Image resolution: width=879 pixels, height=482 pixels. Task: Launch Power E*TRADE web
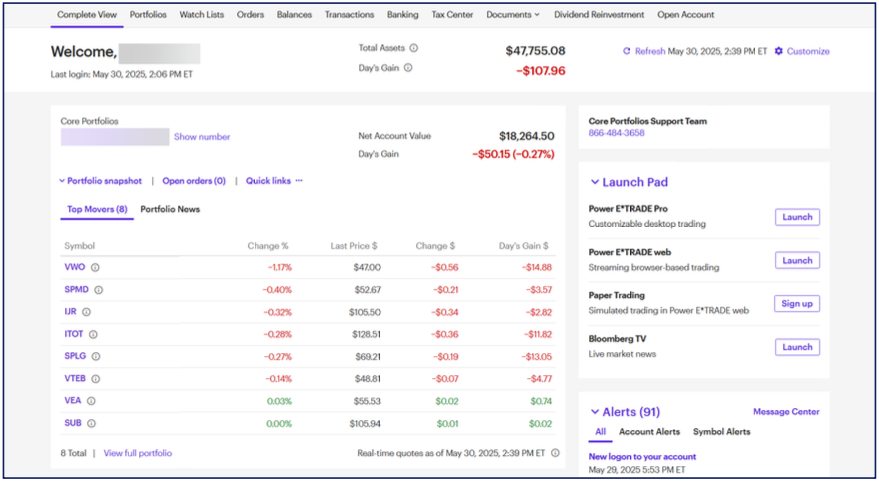pos(797,261)
